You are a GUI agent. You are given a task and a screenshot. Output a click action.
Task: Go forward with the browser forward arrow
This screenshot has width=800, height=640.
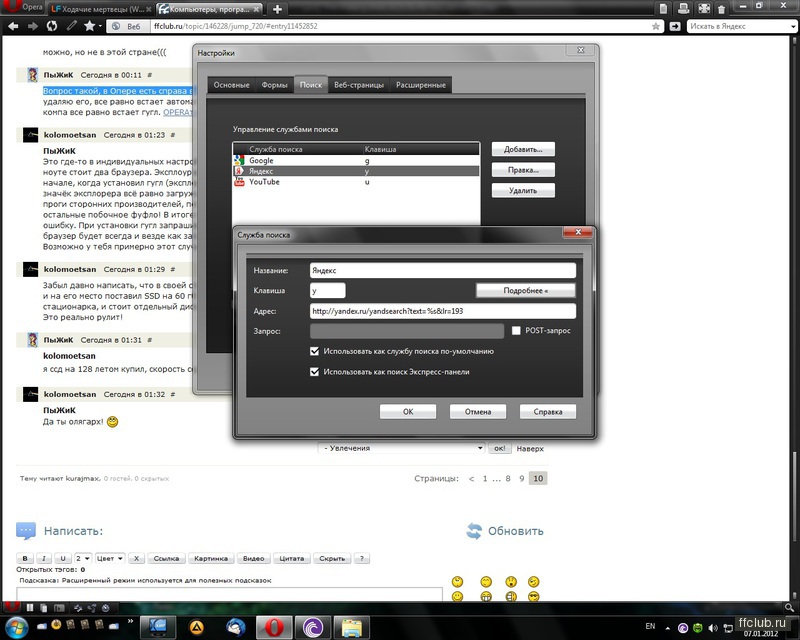coord(33,26)
